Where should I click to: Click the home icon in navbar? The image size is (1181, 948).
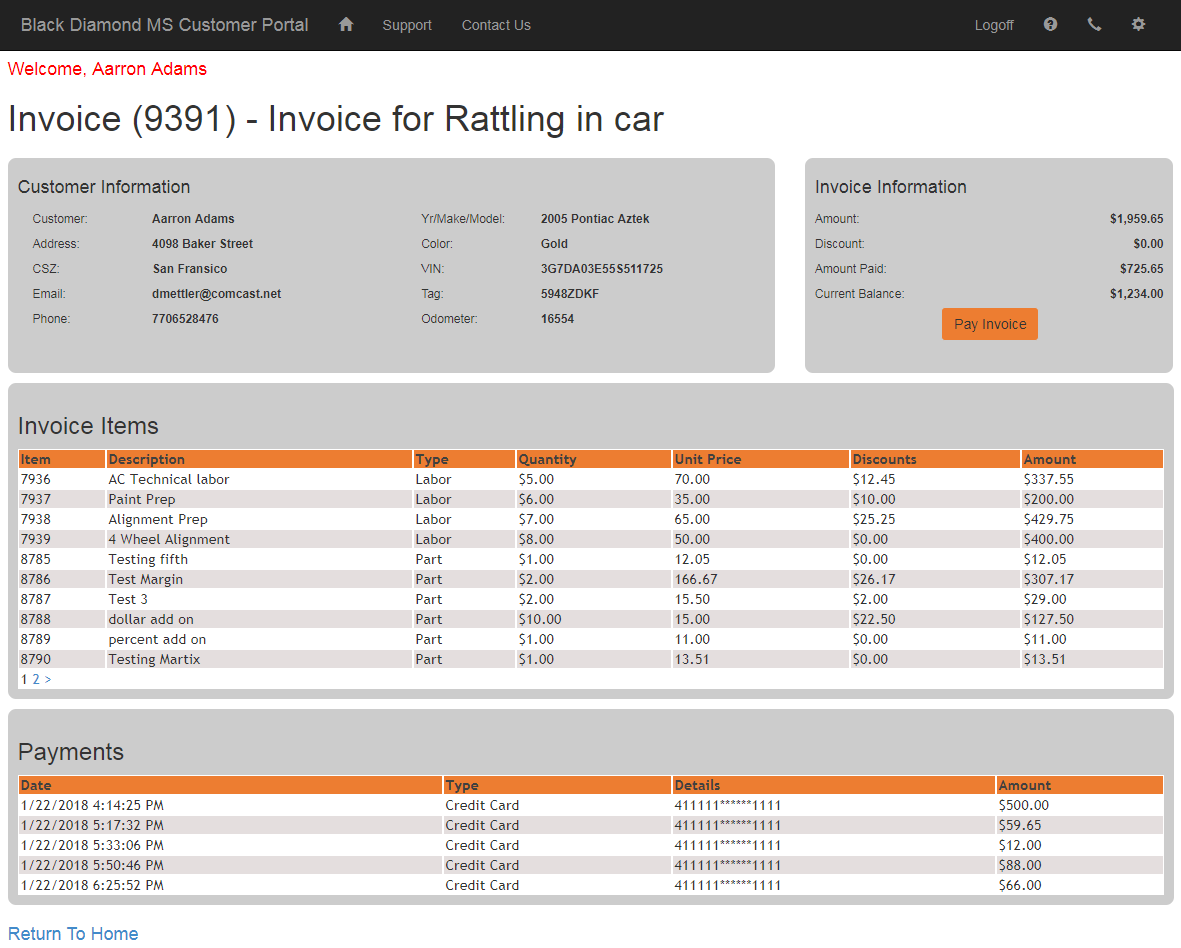pos(346,25)
